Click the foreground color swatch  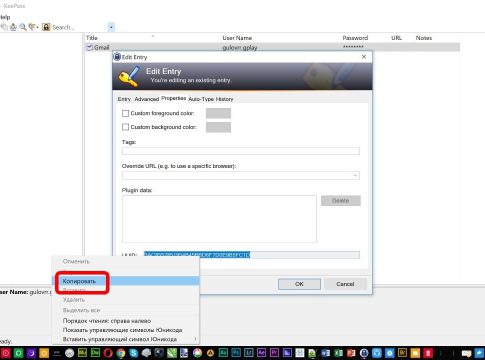tap(218, 113)
